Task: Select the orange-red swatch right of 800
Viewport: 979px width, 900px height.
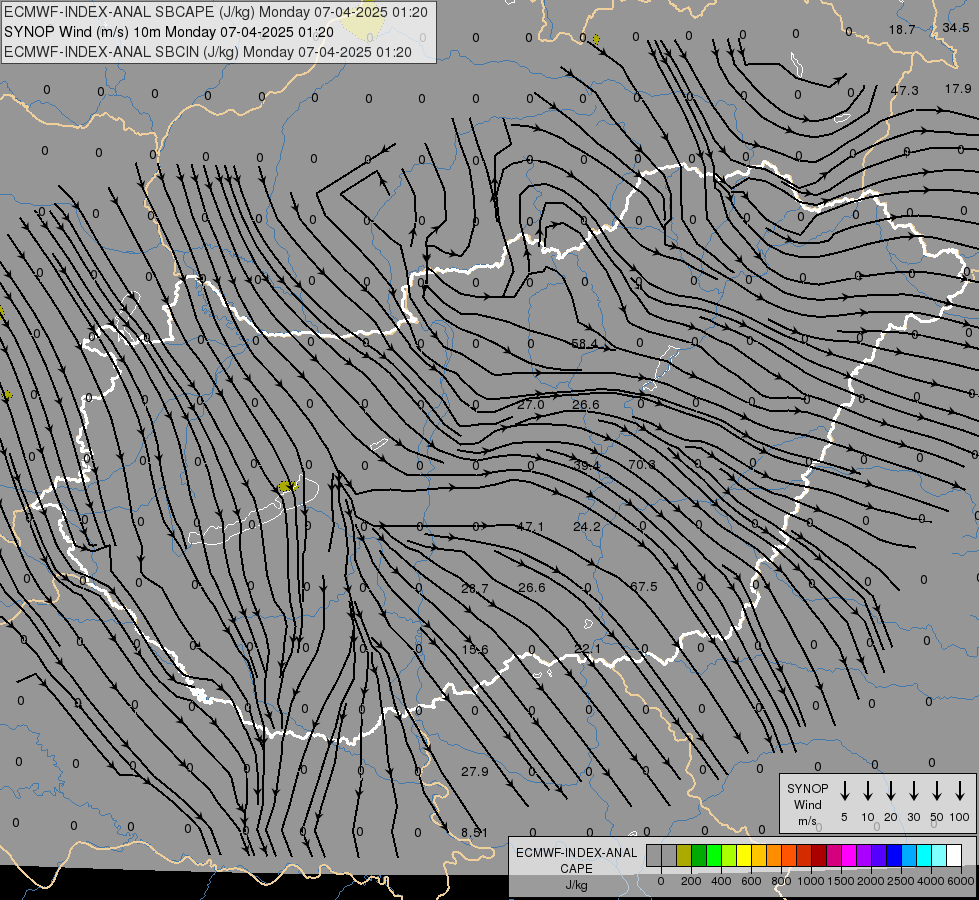Action: click(x=789, y=855)
